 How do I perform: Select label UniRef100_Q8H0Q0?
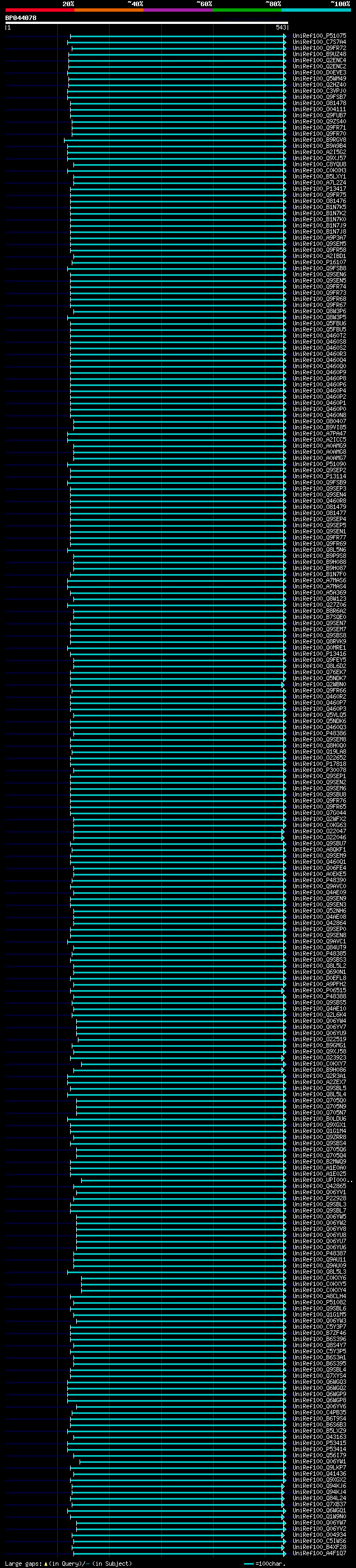click(x=319, y=746)
